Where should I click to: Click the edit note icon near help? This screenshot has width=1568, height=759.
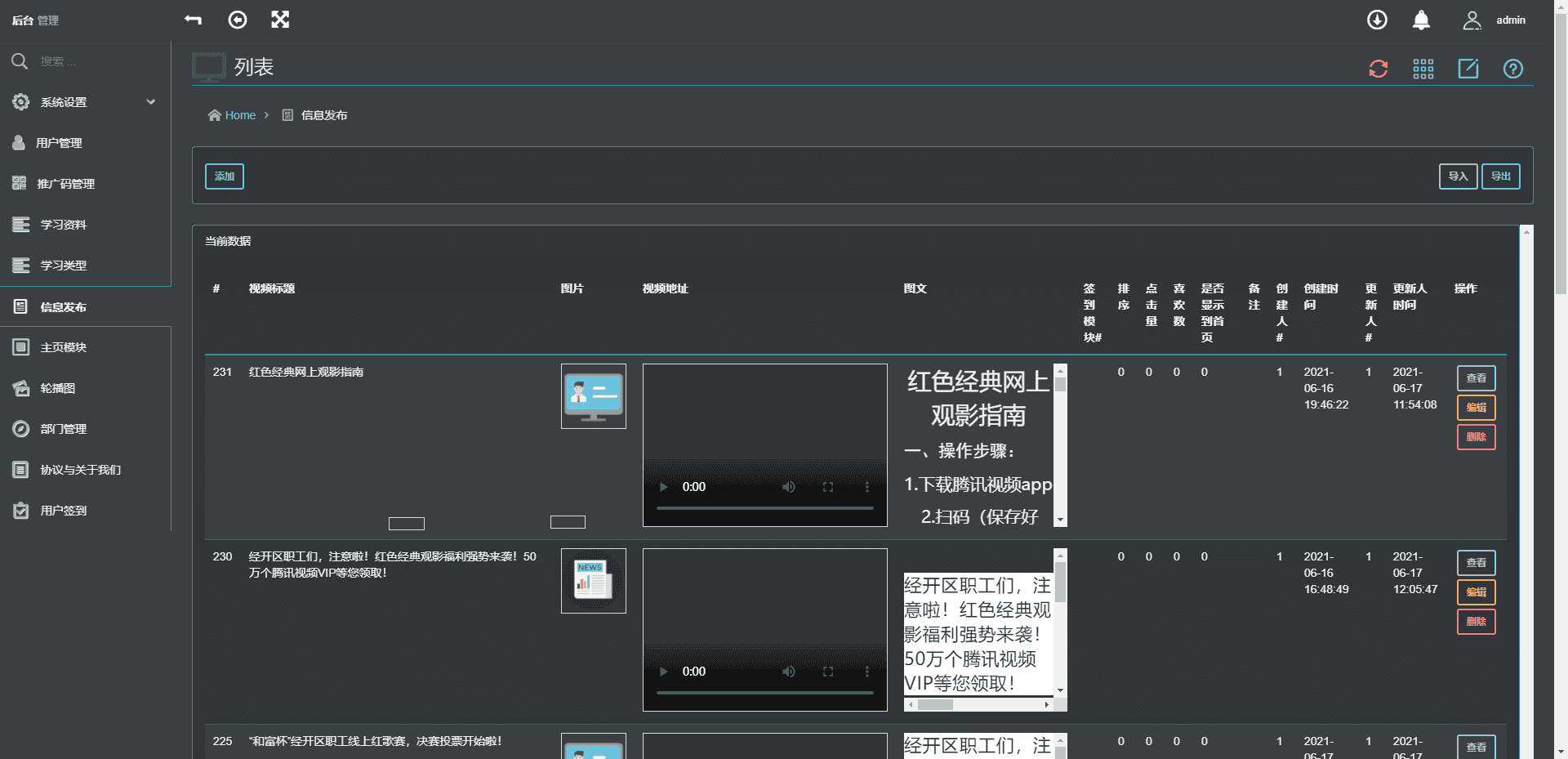click(1468, 69)
